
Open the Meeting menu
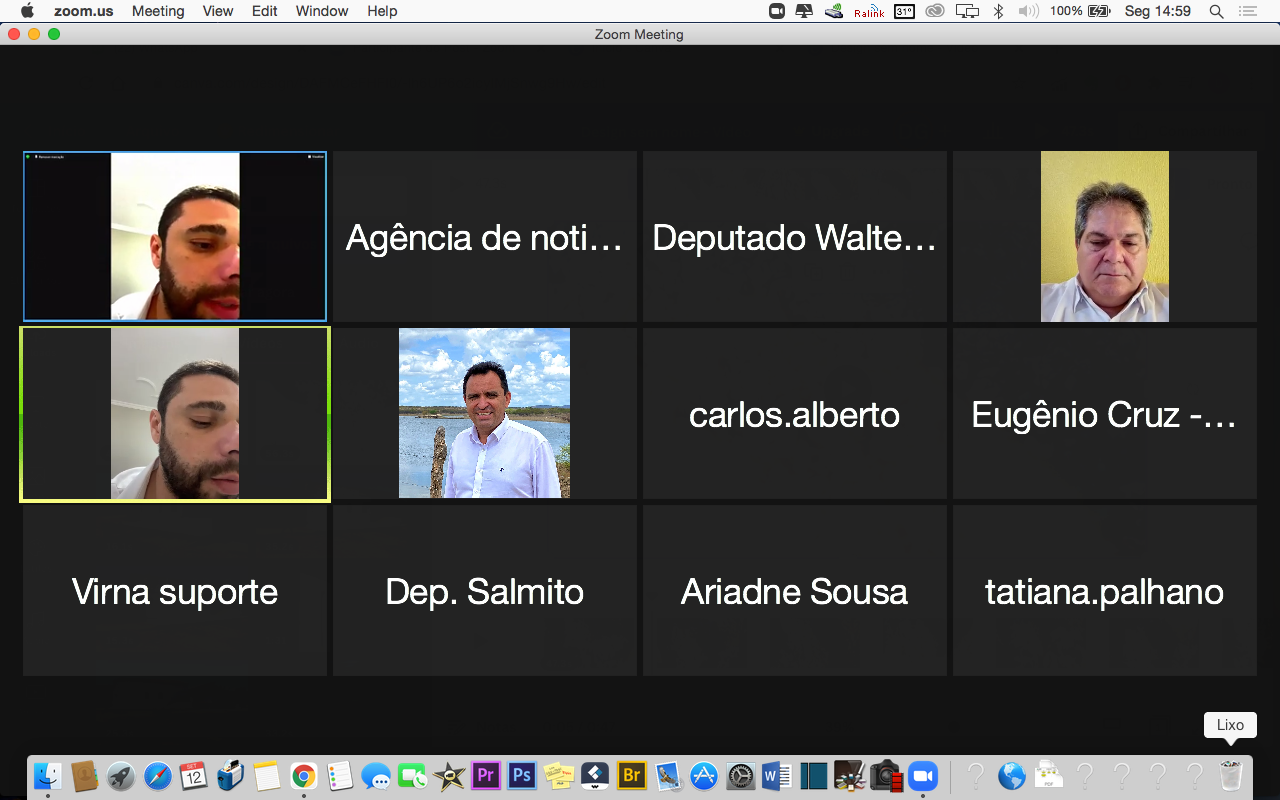[158, 11]
